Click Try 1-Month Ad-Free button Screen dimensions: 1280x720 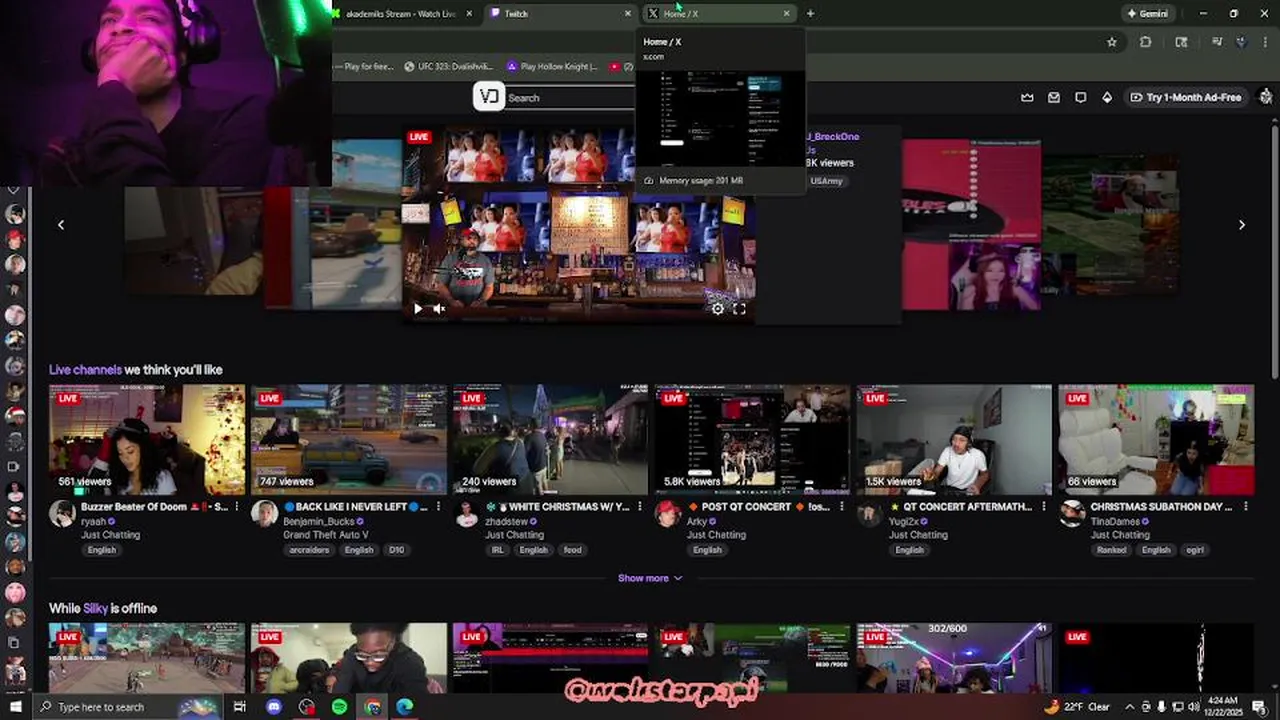1186,97
